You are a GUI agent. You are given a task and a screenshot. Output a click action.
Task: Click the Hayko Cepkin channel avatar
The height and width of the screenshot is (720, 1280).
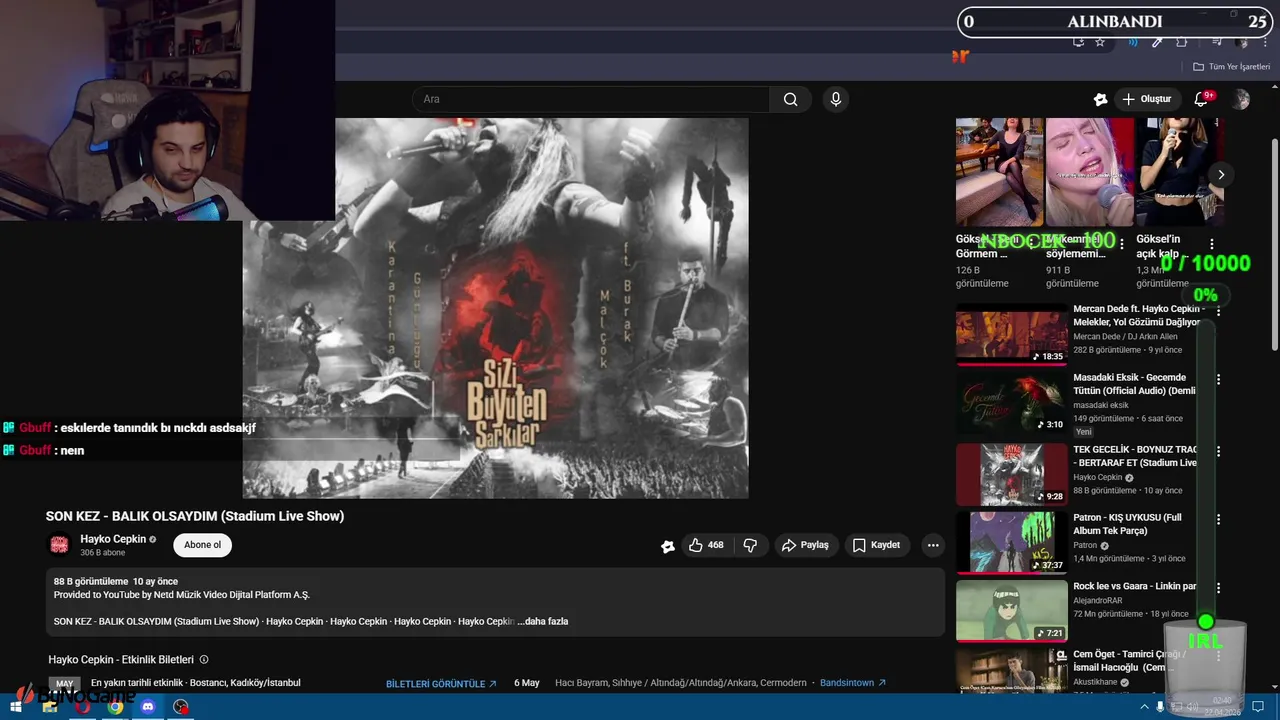pos(59,545)
